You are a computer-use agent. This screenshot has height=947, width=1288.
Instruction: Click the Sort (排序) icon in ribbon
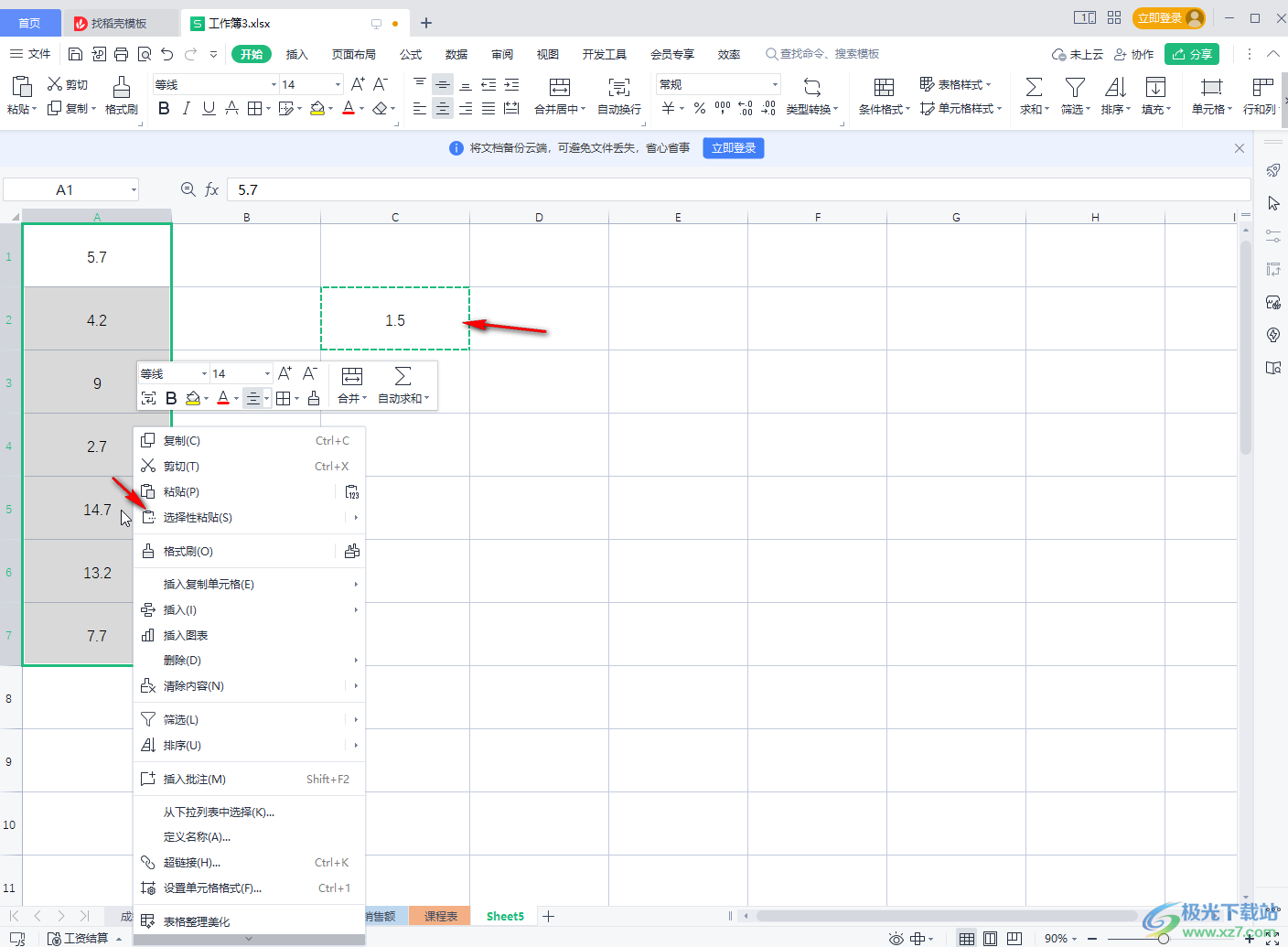pyautogui.click(x=1115, y=87)
